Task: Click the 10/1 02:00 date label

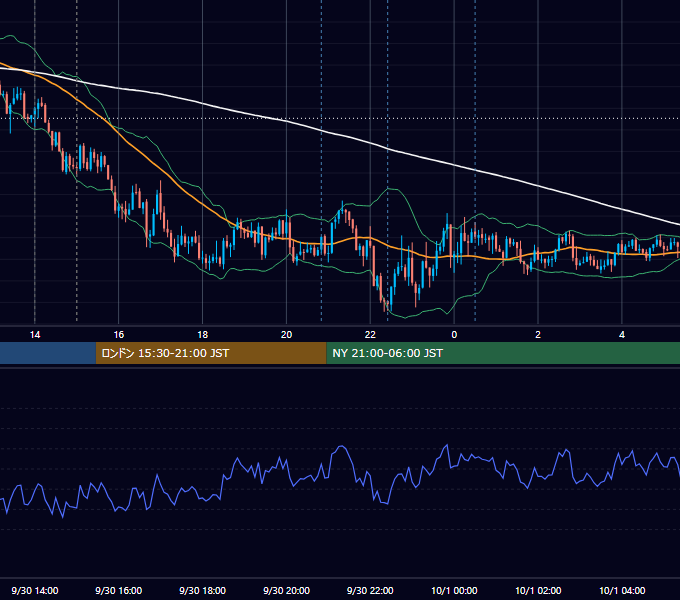Action: coord(538,590)
